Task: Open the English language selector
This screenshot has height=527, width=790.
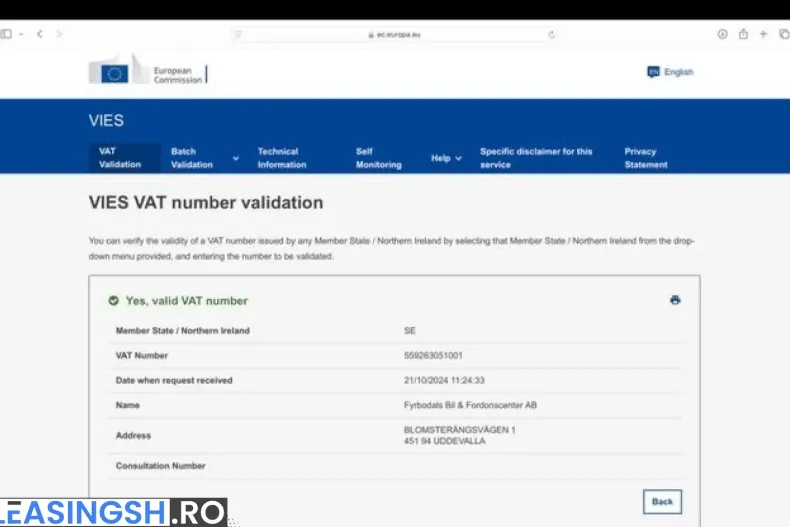Action: coord(670,72)
